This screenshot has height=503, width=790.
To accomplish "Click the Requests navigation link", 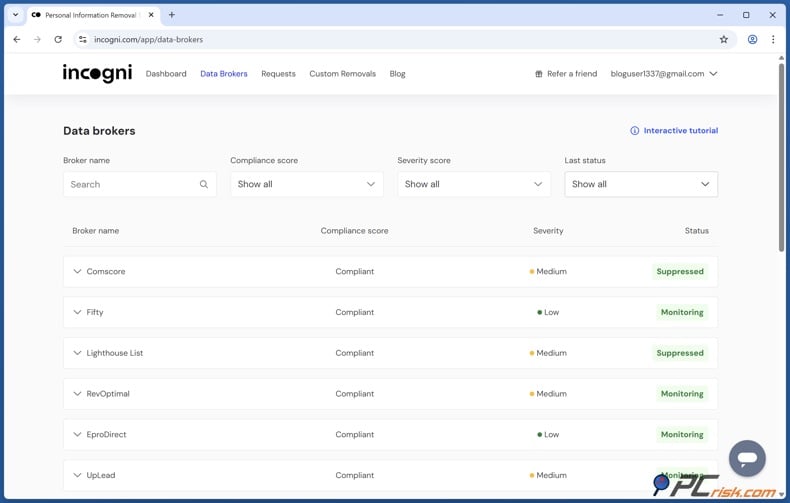I will (278, 74).
